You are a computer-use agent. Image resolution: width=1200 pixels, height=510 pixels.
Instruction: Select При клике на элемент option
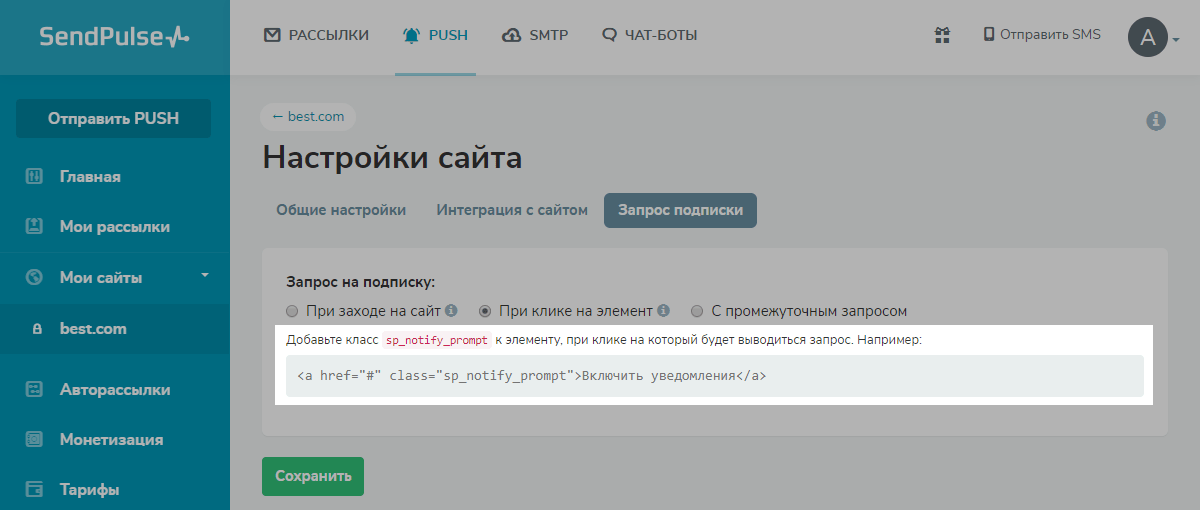click(485, 311)
